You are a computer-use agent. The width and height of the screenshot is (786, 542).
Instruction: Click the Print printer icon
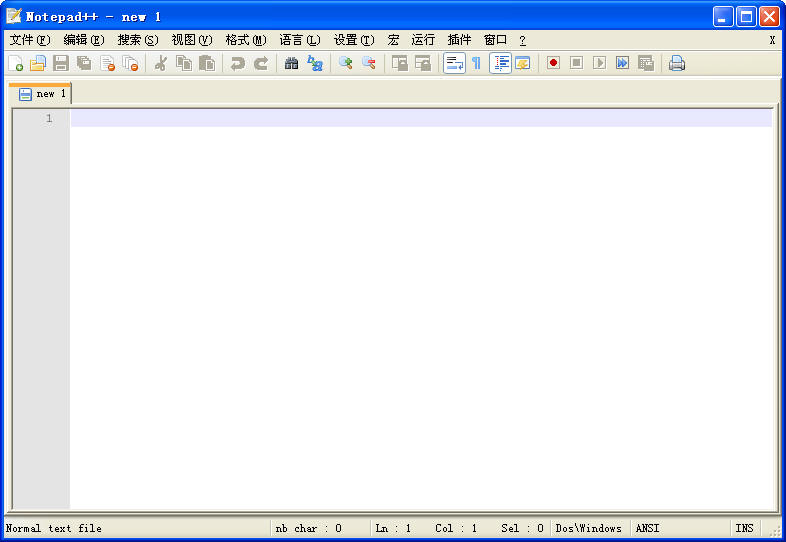[677, 63]
